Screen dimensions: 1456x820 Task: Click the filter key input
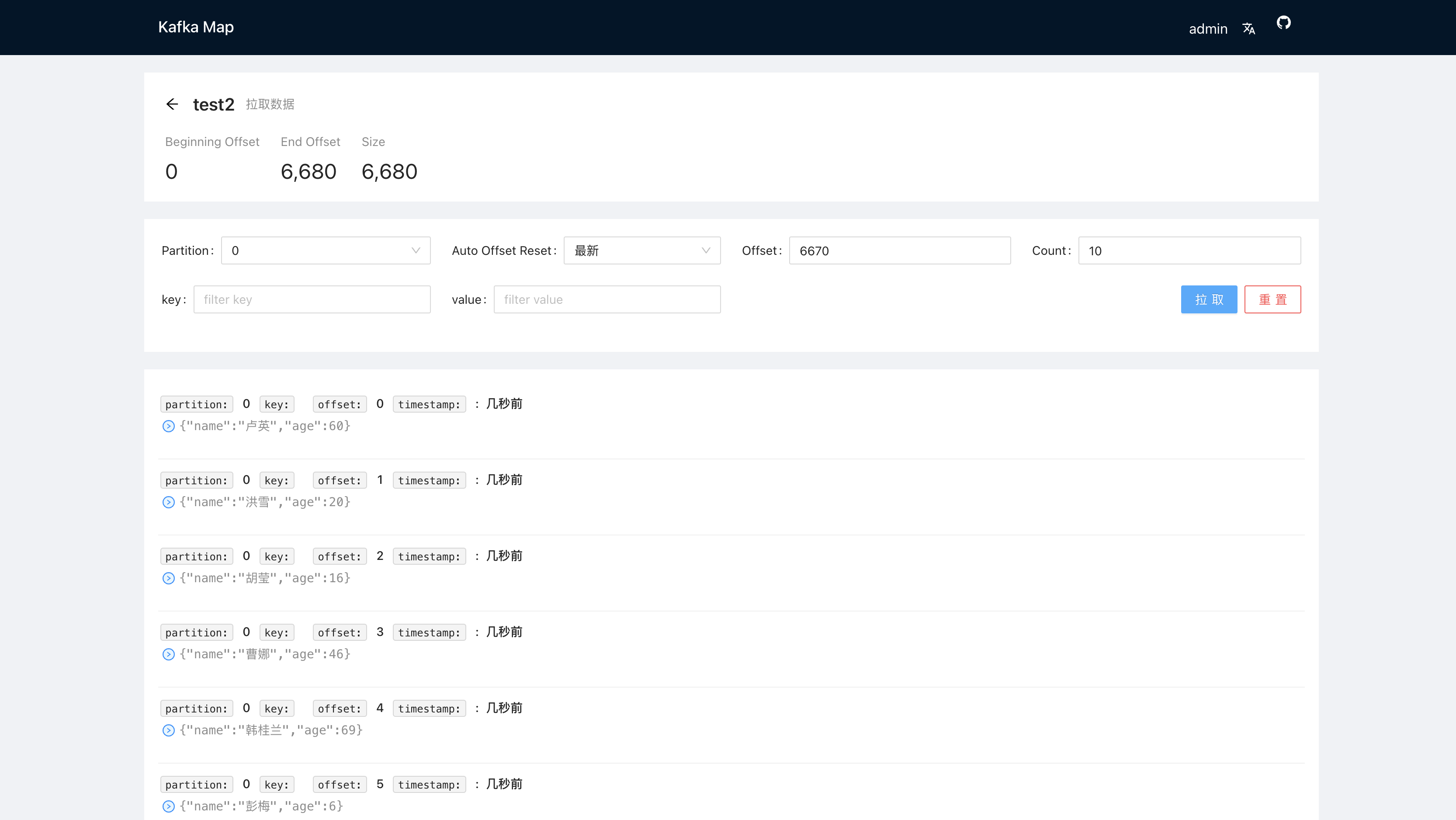(312, 300)
